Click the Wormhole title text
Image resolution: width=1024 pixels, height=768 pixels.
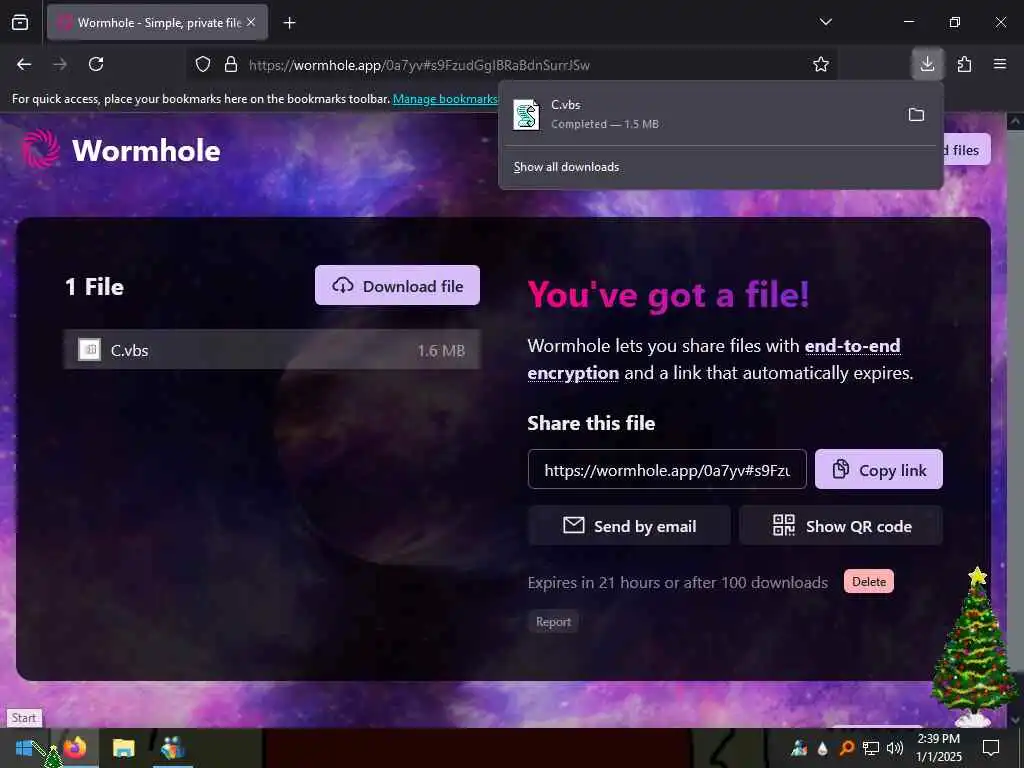[146, 151]
